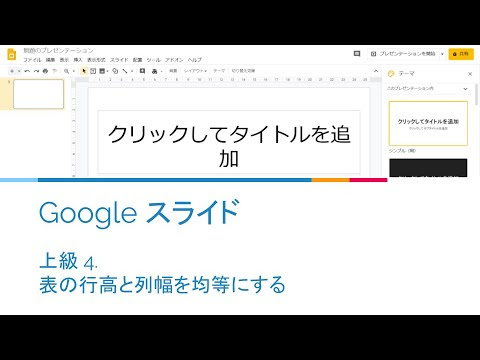Viewport: 480px width, 360px height.
Task: Click the redo arrow icon
Action: (36, 71)
